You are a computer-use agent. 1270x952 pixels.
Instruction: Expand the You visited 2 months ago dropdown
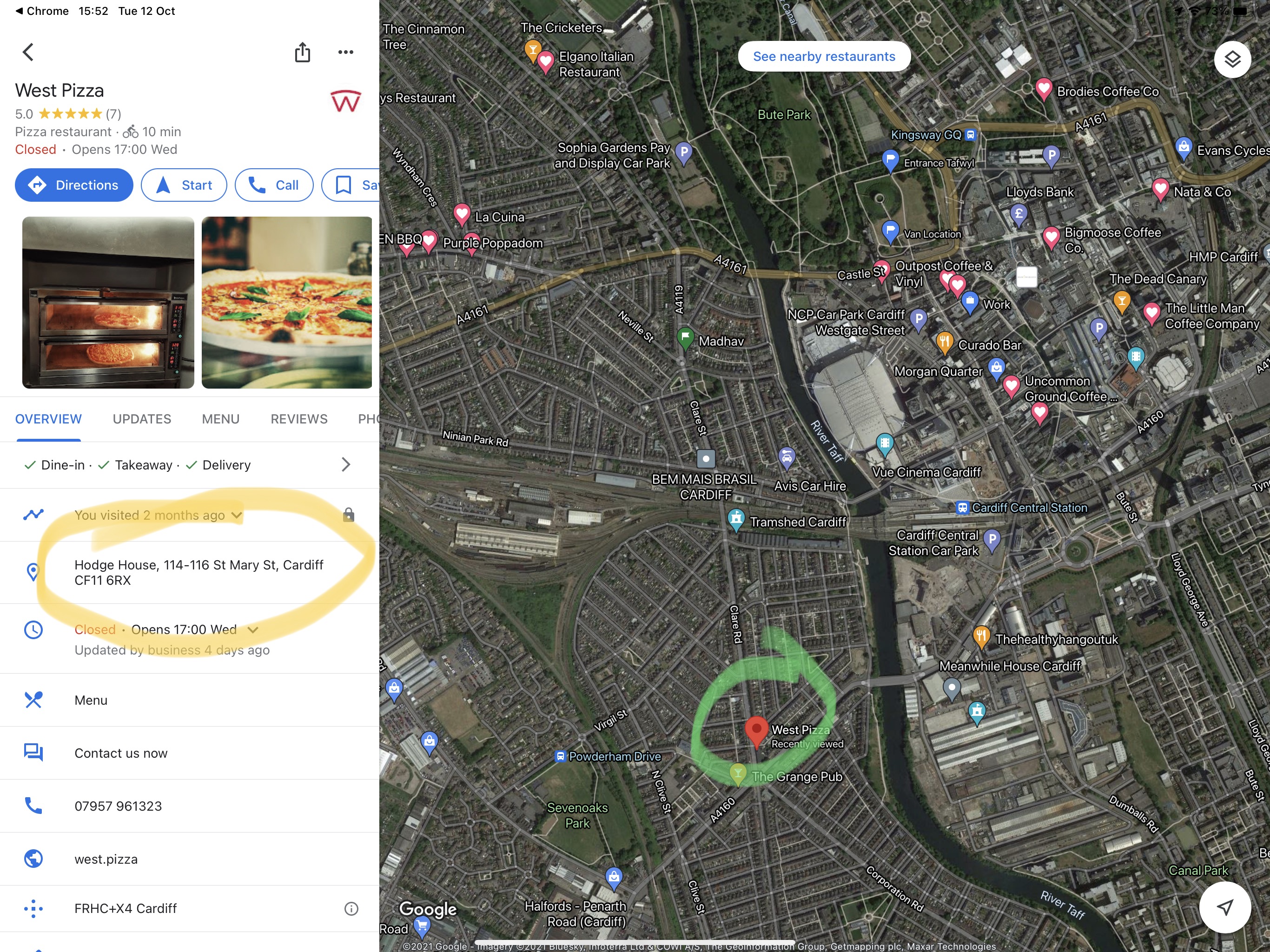coord(237,515)
